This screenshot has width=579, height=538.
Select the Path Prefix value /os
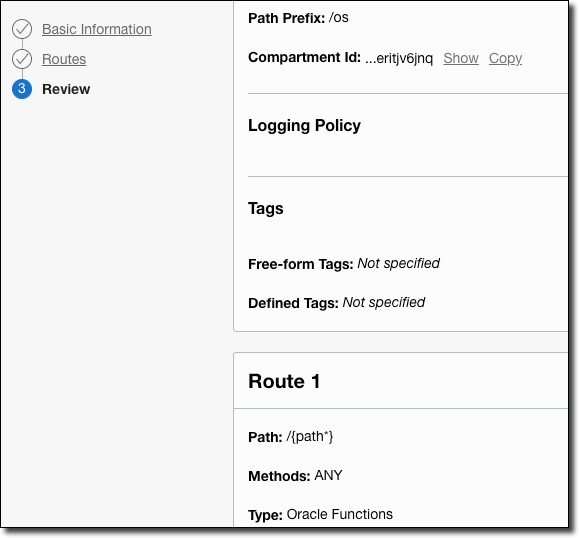click(x=339, y=18)
